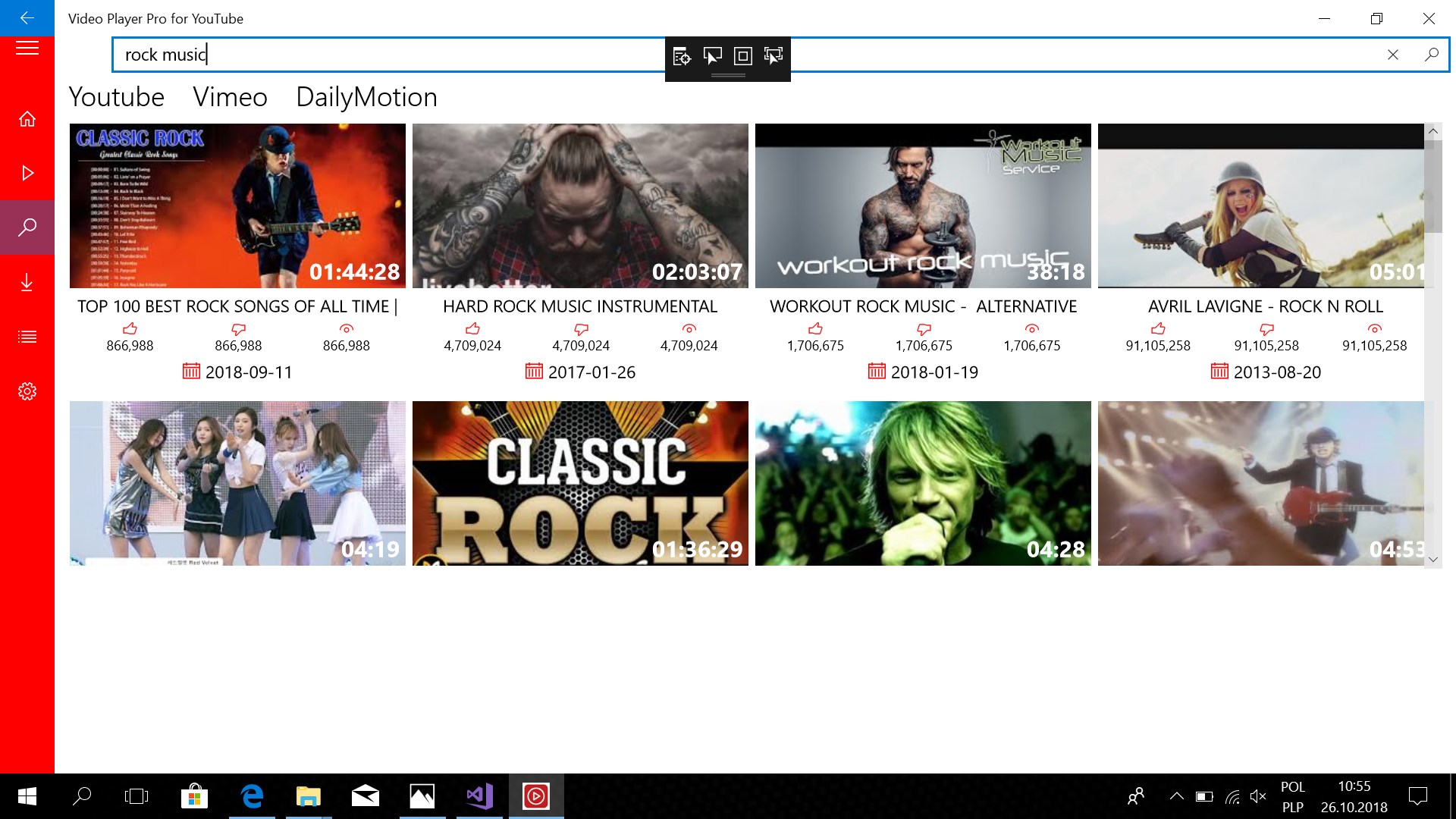Go to Home in the sidebar

27,119
